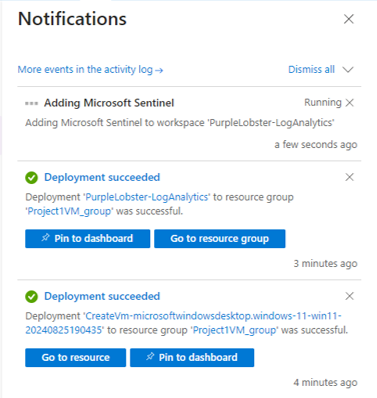
Task: Open the CreateVm-microsoftwindowsdesktop deployment link
Action: coord(183,323)
